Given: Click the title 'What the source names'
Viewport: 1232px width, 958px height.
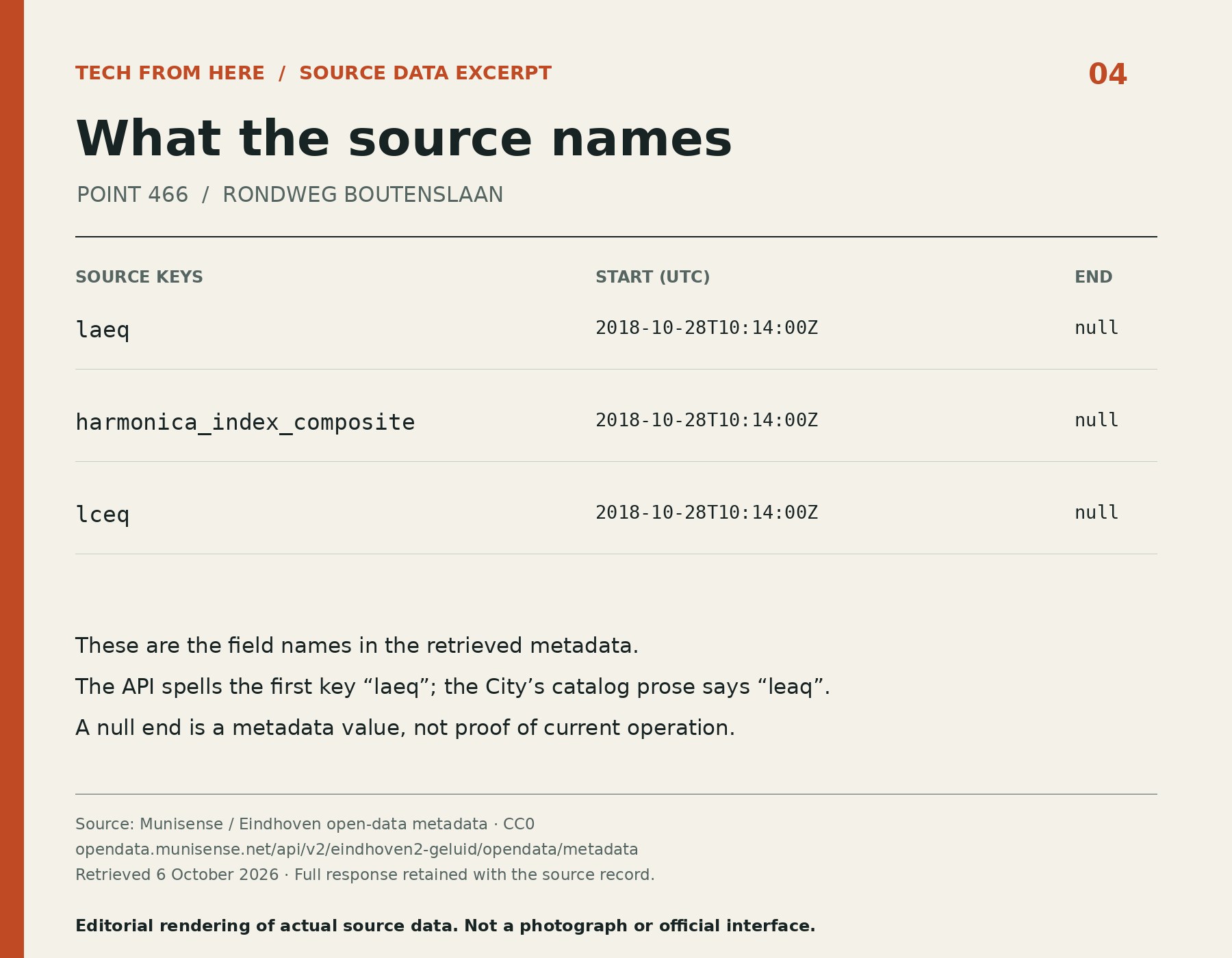Looking at the screenshot, I should pyautogui.click(x=404, y=140).
